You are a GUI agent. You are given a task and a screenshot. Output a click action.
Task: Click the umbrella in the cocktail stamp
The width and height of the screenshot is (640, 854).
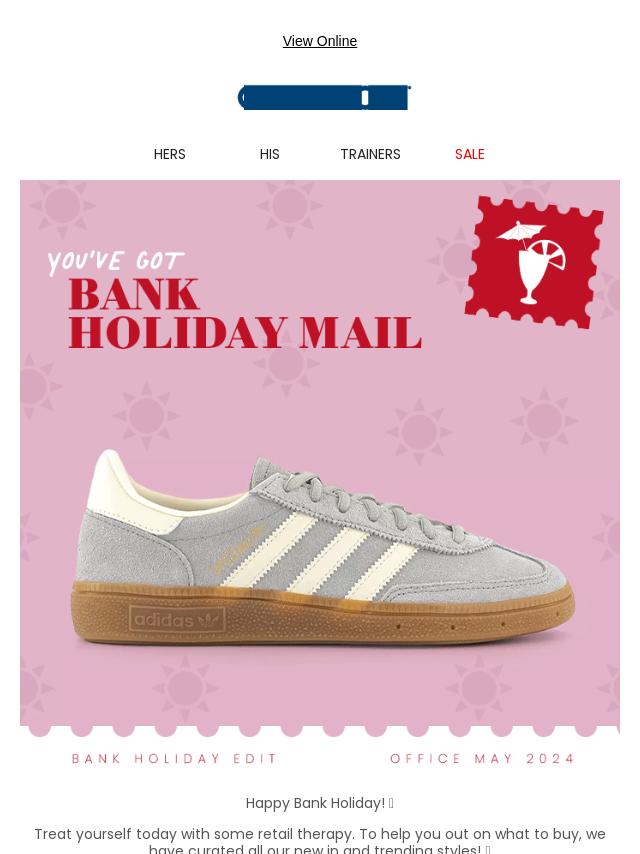tap(520, 233)
